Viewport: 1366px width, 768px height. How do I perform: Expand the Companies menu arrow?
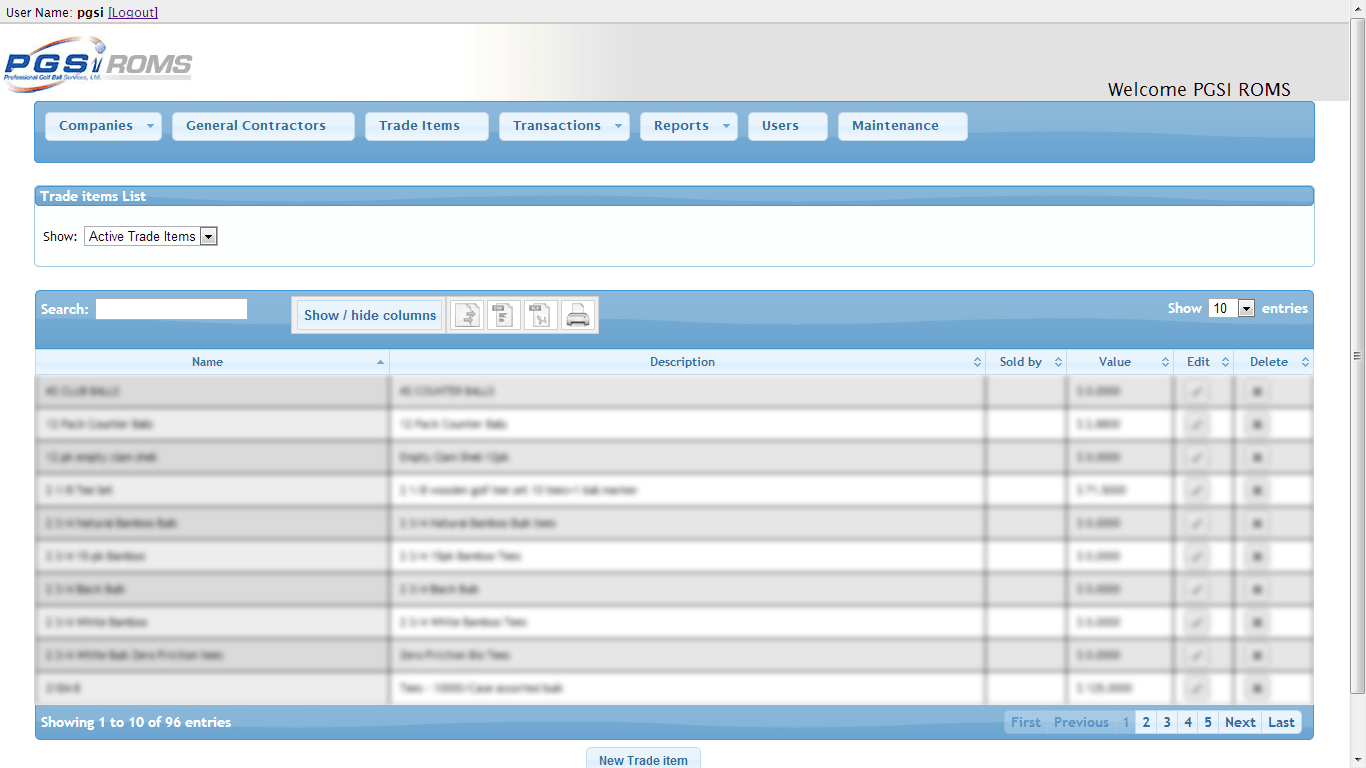(150, 126)
